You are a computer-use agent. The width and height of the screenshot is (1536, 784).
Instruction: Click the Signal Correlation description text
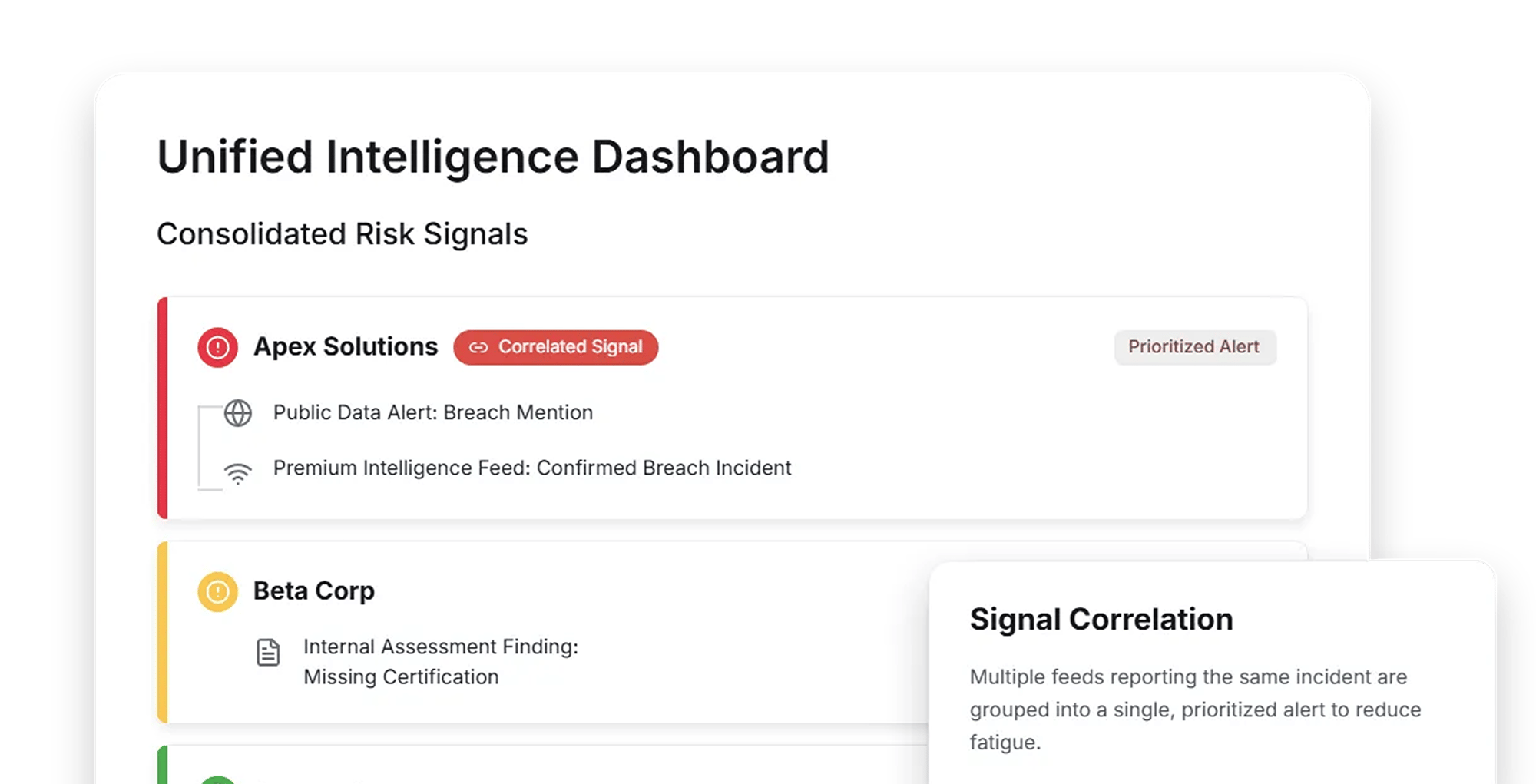coord(1195,710)
